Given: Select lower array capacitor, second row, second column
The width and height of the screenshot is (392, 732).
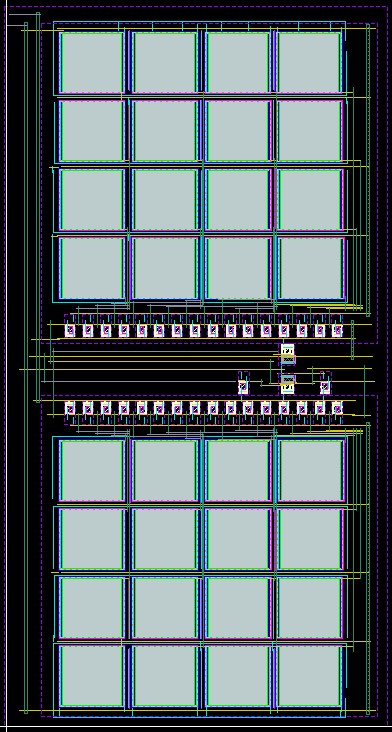Looking at the screenshot, I should coord(164,539).
